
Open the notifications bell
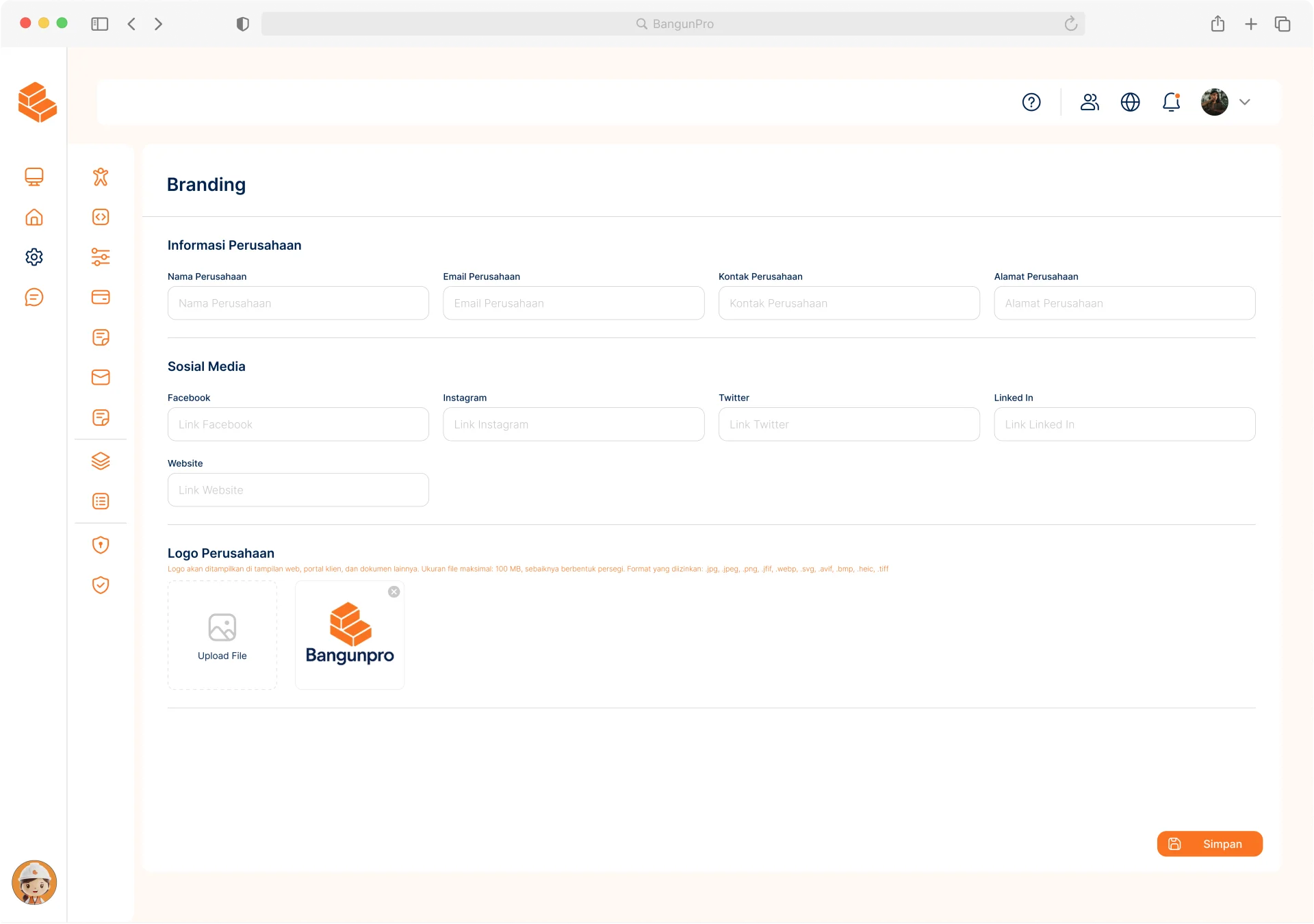tap(1171, 102)
